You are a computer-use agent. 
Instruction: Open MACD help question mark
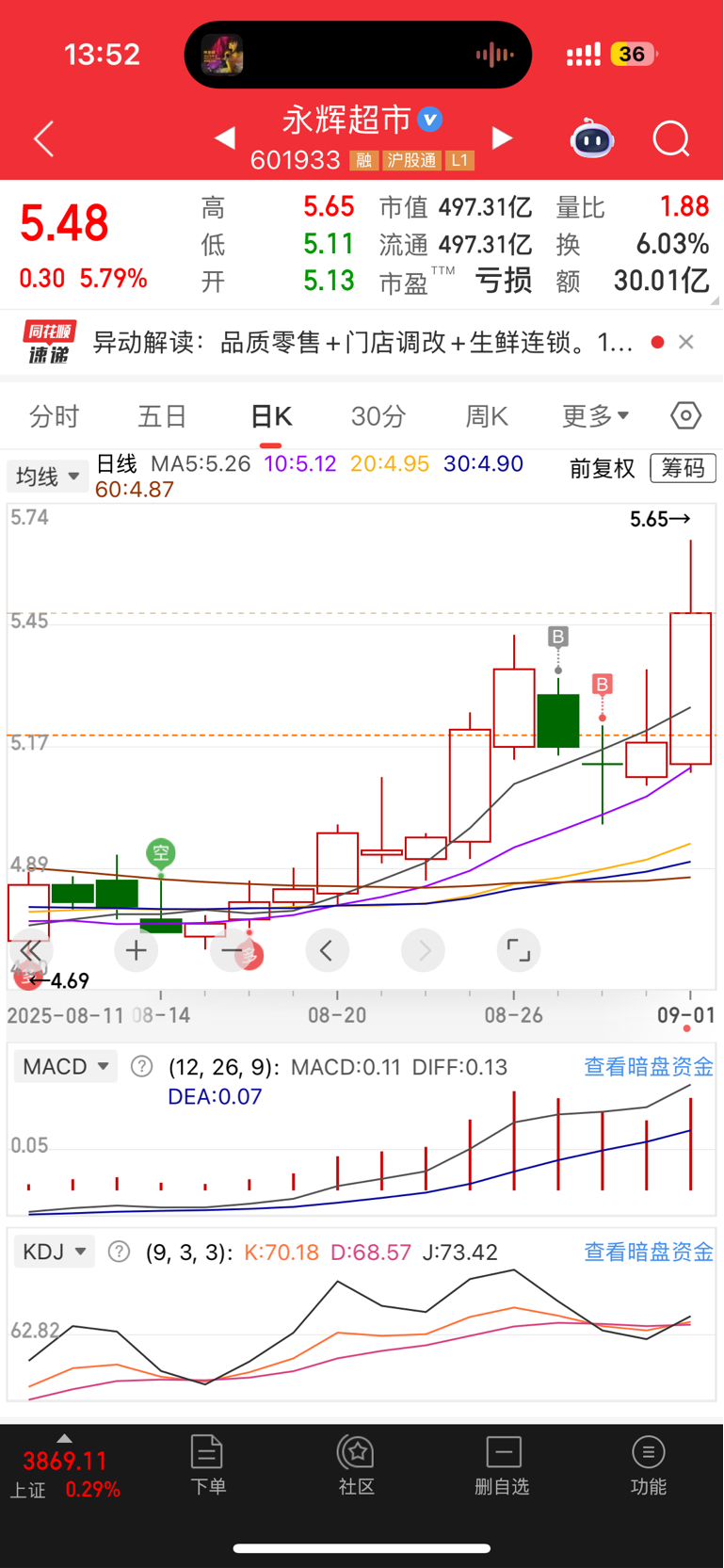pos(141,1066)
